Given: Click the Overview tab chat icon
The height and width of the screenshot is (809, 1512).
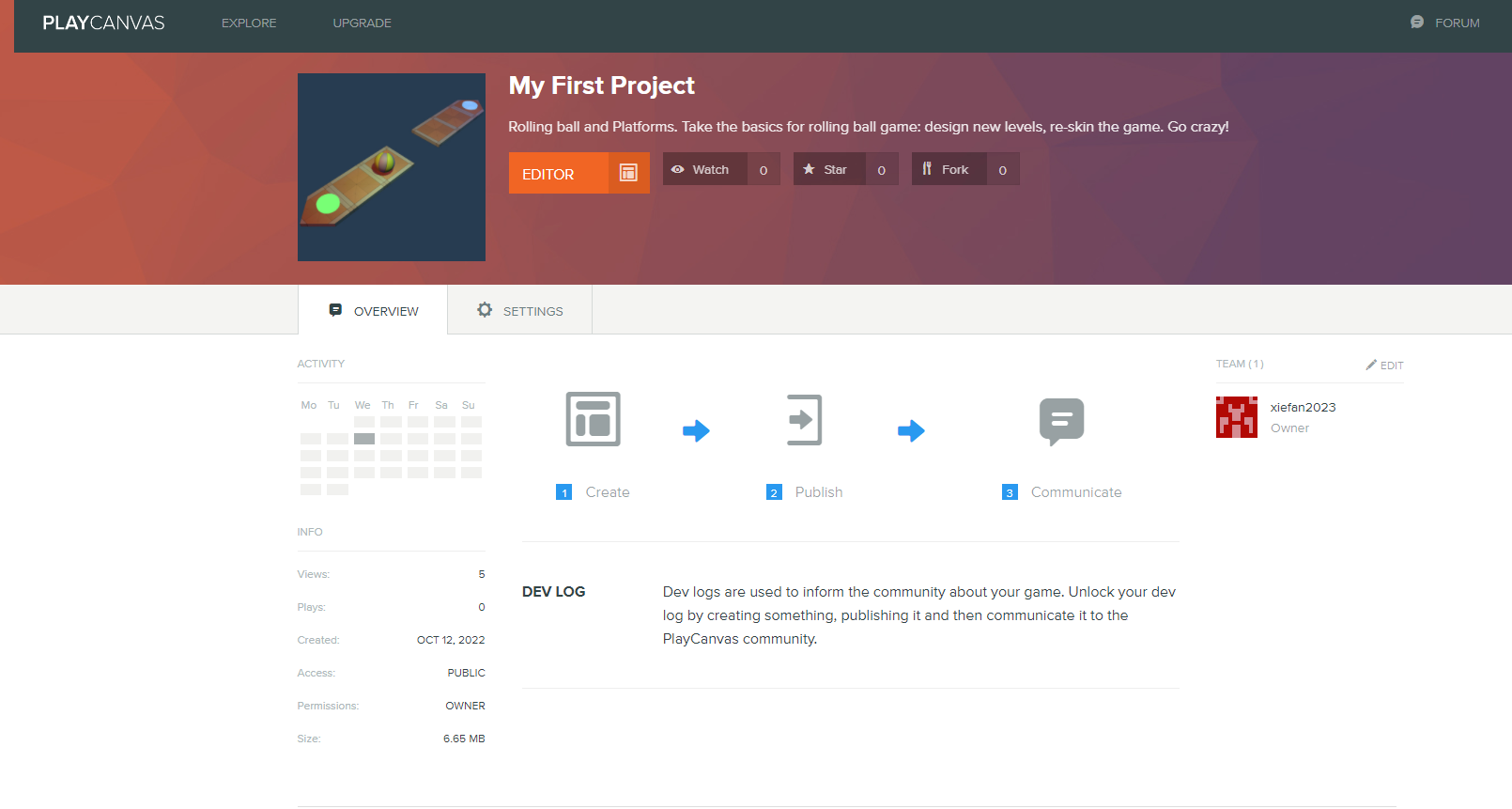Looking at the screenshot, I should click(335, 310).
